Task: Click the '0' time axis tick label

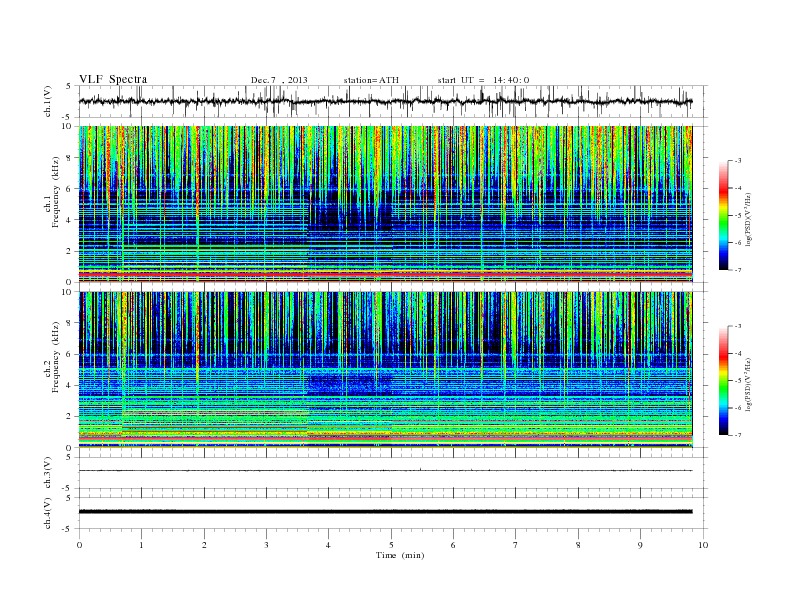Action: (x=79, y=545)
